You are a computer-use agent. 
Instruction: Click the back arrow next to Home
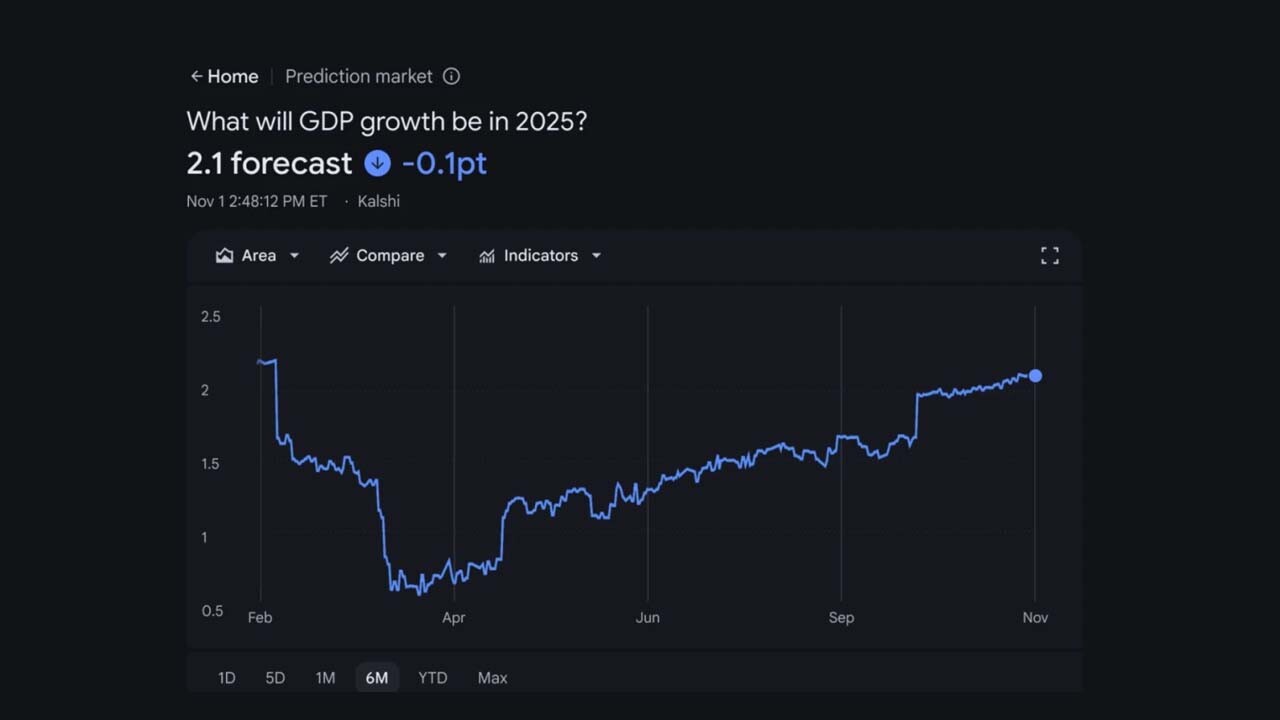pos(195,76)
